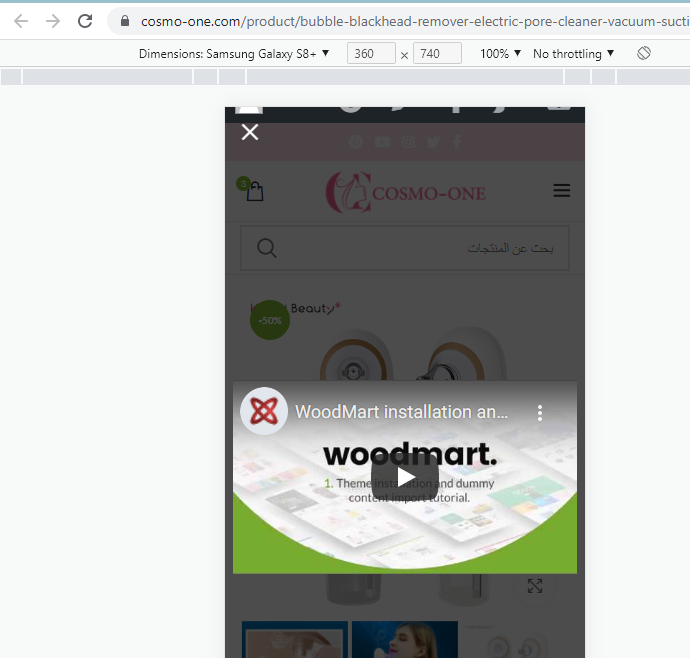Click the search magnifier icon

tap(267, 248)
